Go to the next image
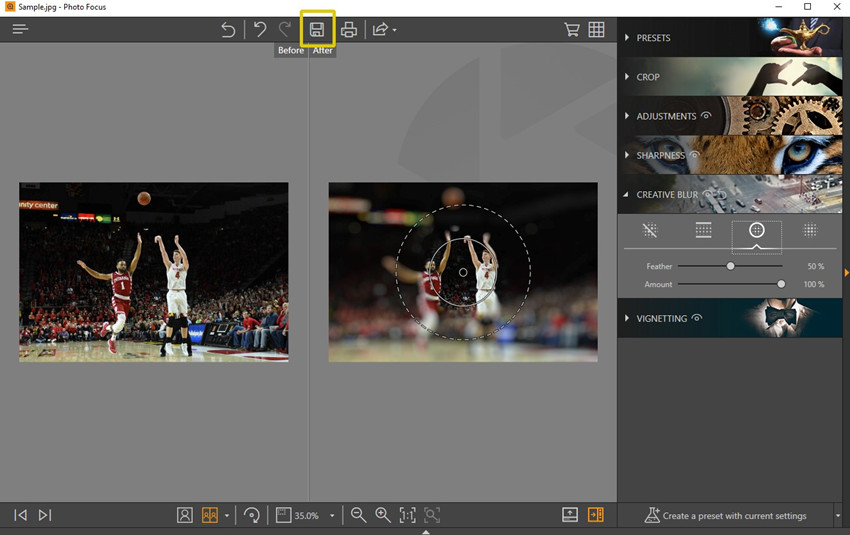 pyautogui.click(x=45, y=515)
